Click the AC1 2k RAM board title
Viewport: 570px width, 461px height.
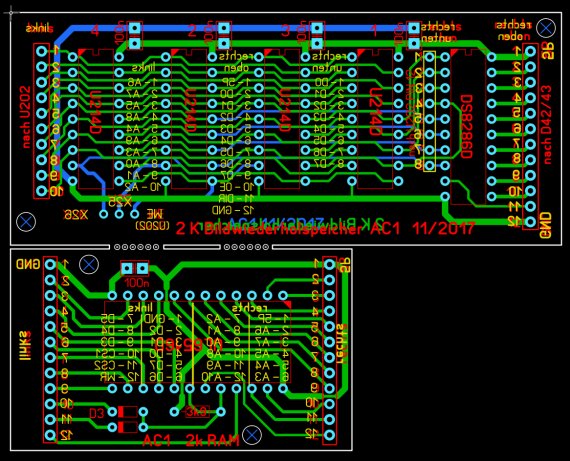(x=191, y=440)
